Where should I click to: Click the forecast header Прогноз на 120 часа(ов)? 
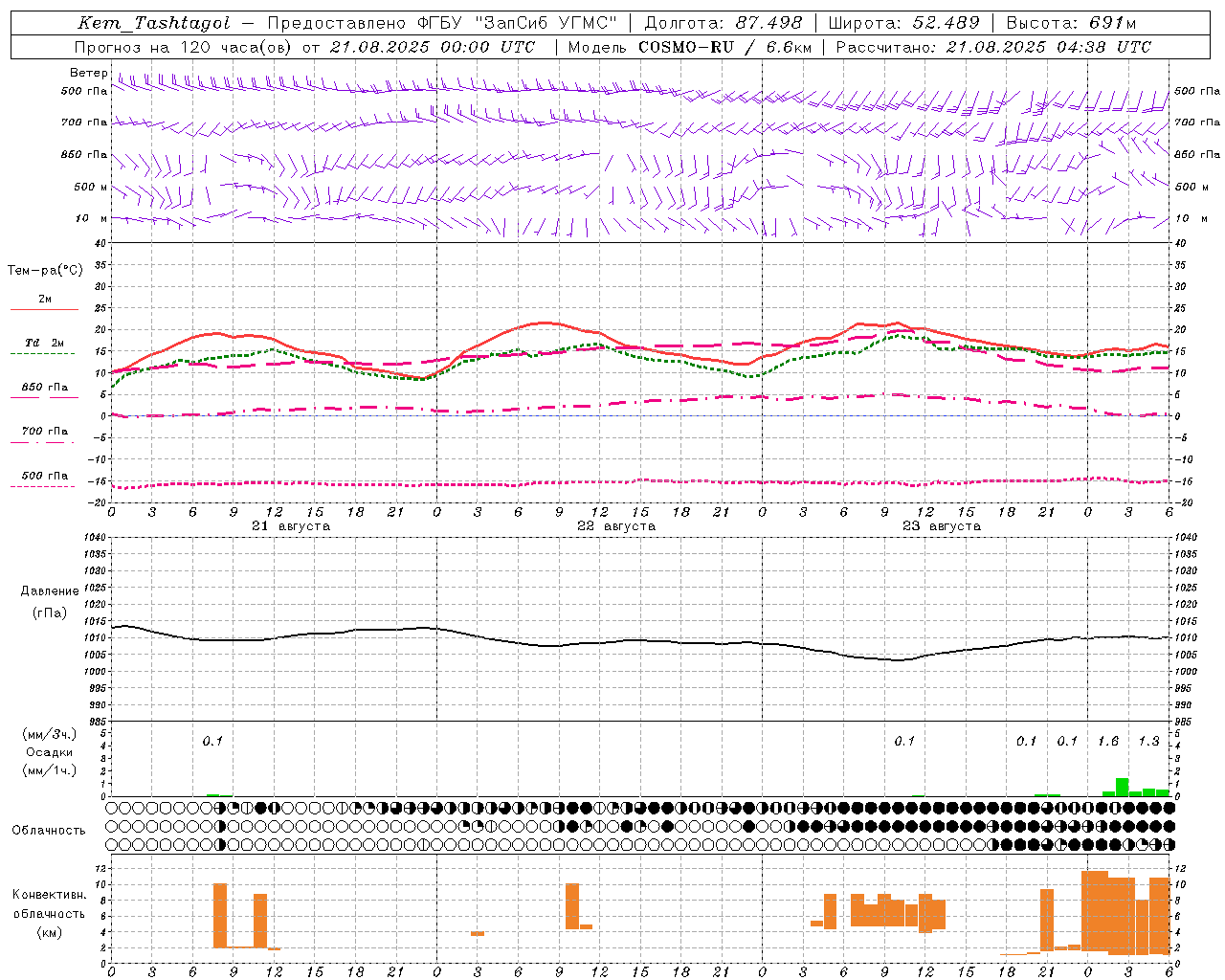tap(184, 47)
